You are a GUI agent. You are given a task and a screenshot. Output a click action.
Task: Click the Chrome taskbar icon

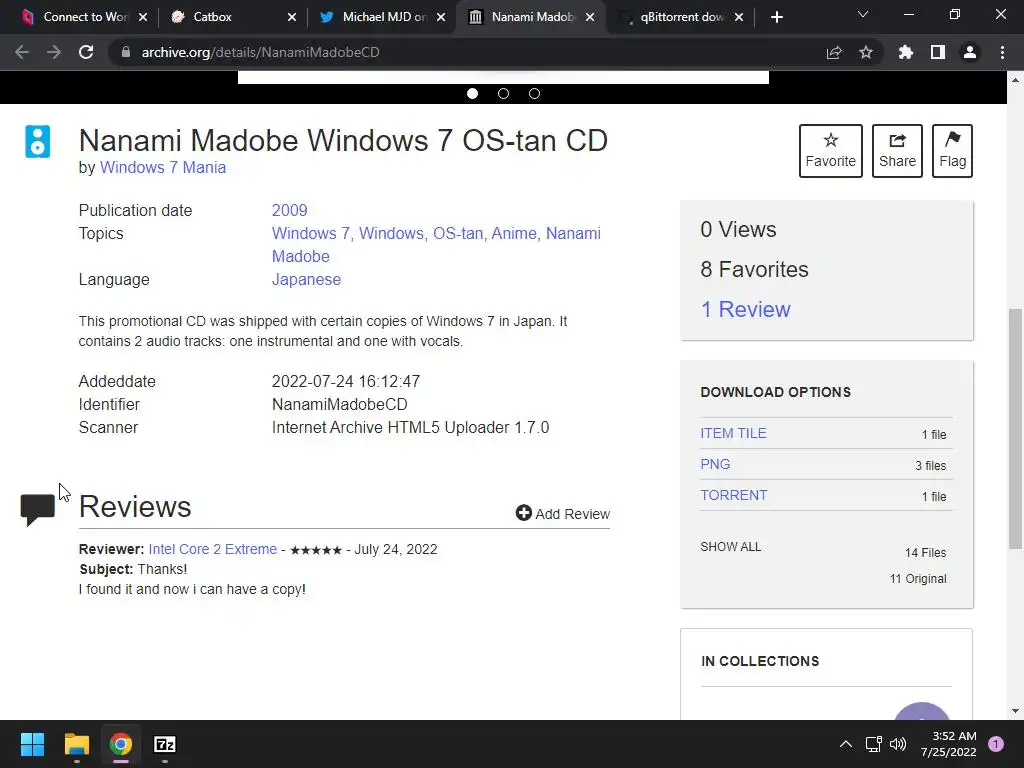point(121,744)
